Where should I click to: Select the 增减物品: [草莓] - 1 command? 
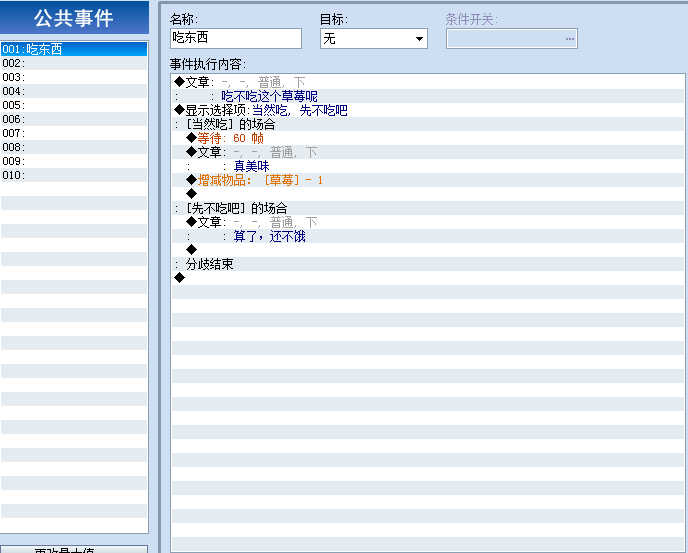[428, 180]
